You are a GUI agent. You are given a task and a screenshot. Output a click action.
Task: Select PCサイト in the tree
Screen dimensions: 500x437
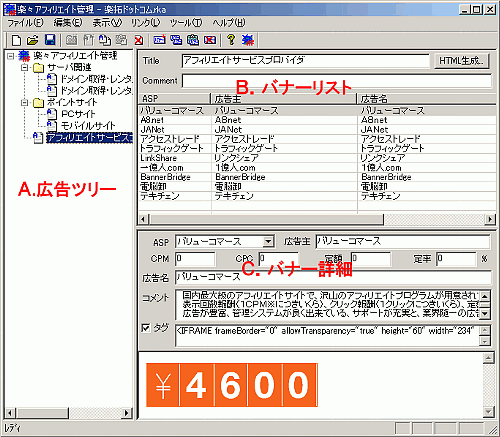coord(78,114)
